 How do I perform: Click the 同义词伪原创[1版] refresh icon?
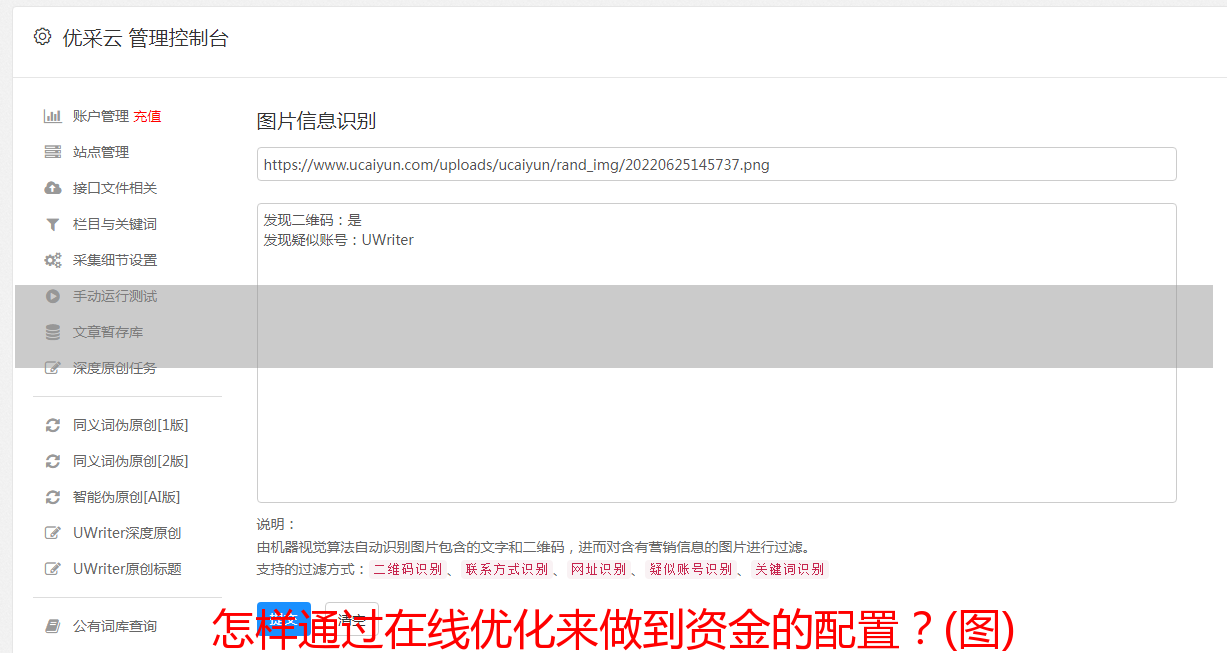click(x=53, y=425)
